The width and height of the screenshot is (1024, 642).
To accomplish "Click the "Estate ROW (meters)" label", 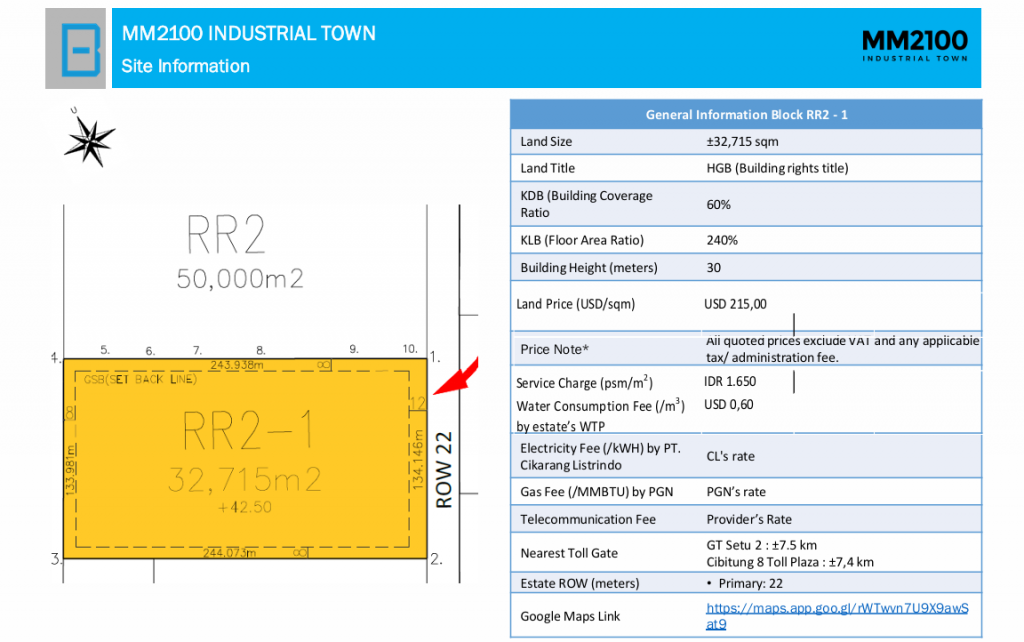I will [x=580, y=583].
